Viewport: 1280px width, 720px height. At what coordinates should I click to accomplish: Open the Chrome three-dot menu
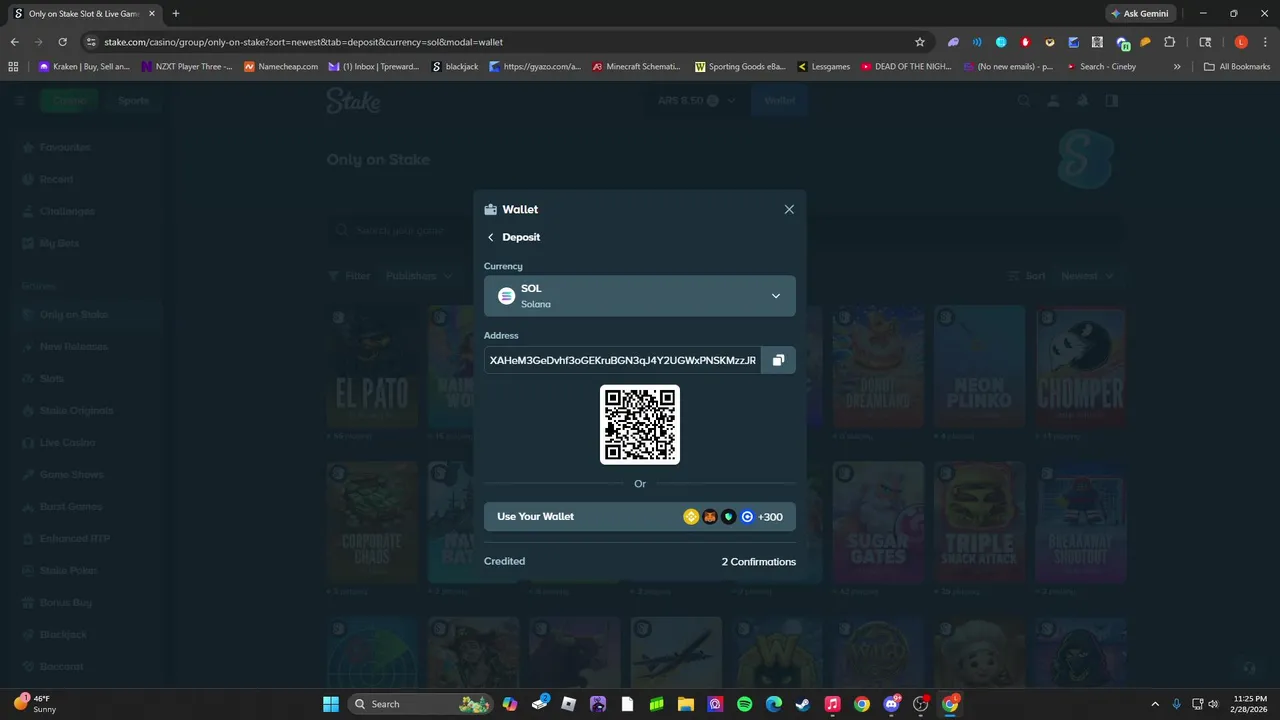(x=1265, y=42)
